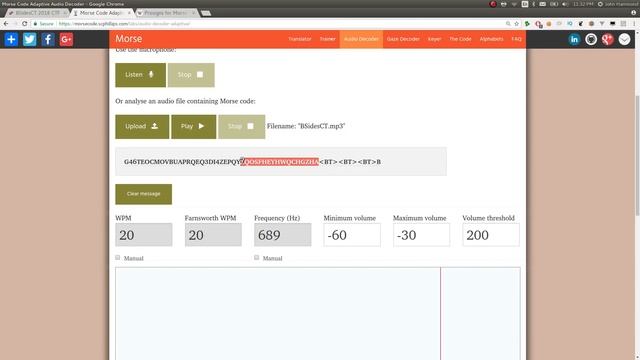Share the page on Twitter
Image resolution: width=640 pixels, height=360 pixels.
[x=29, y=40]
